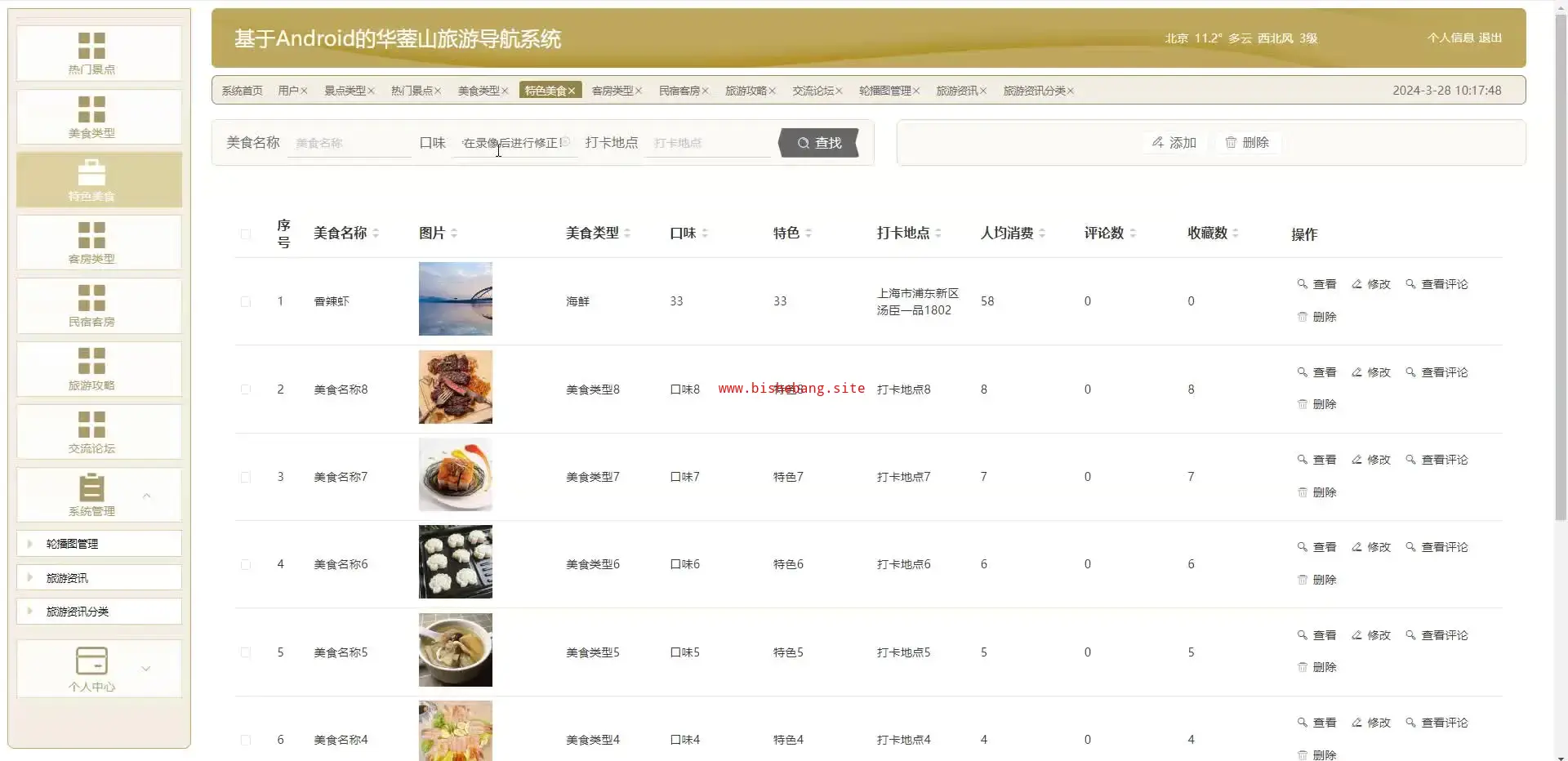Screen dimensions: 1568x761
Task: Close the 轮播图管理 tab
Action: pyautogui.click(x=916, y=91)
